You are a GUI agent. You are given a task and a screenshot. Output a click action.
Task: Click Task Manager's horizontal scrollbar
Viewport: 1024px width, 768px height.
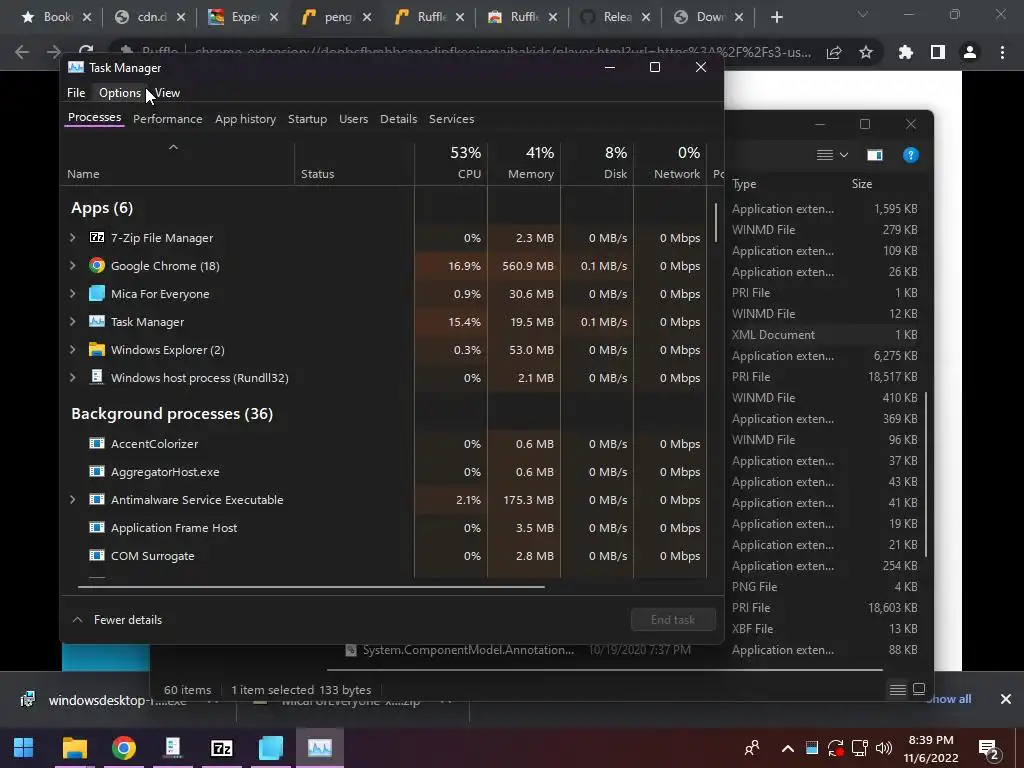click(311, 587)
